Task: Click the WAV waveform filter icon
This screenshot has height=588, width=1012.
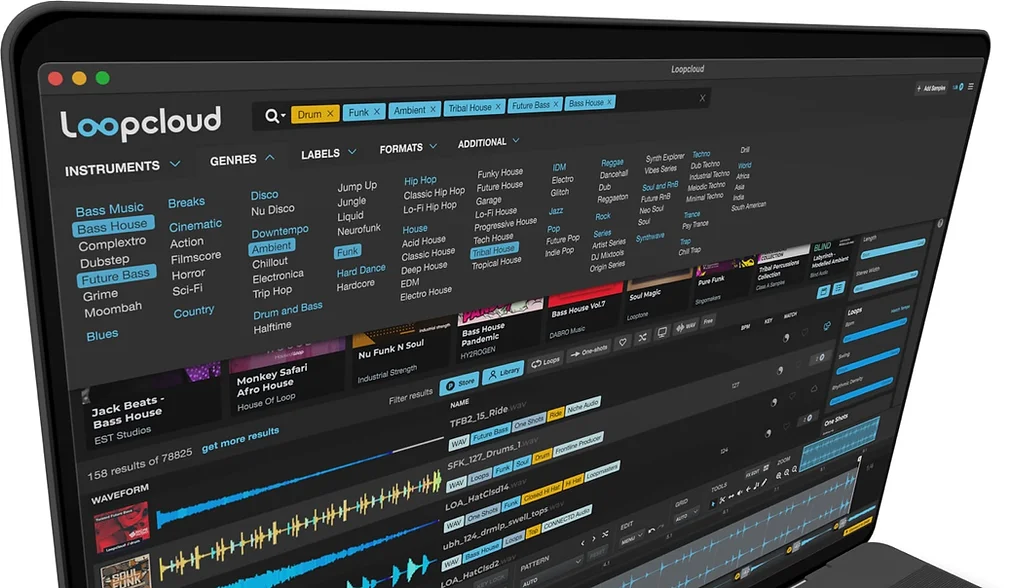Action: coord(685,327)
